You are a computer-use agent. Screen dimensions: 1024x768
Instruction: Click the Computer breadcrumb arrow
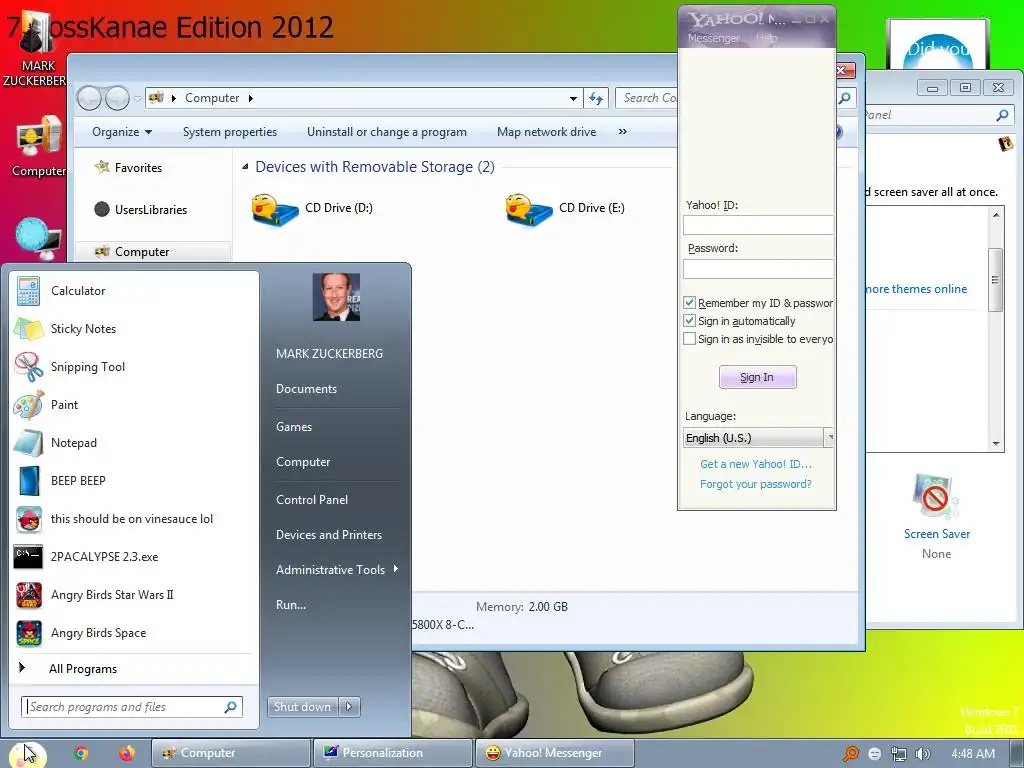tap(251, 99)
